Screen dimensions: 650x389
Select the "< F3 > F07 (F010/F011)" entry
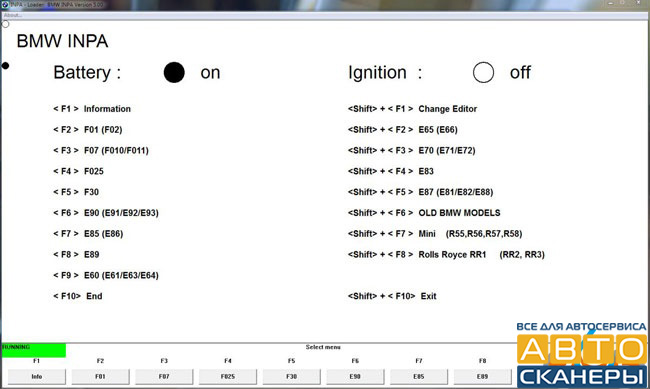coord(101,150)
